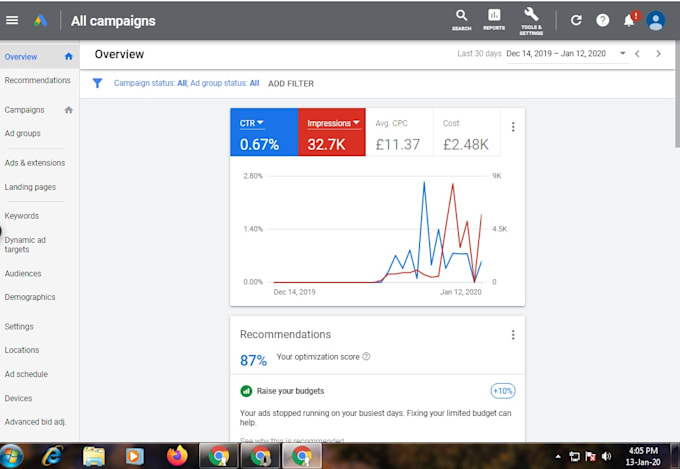
Task: Open Recommendations in sidebar
Action: (x=37, y=80)
